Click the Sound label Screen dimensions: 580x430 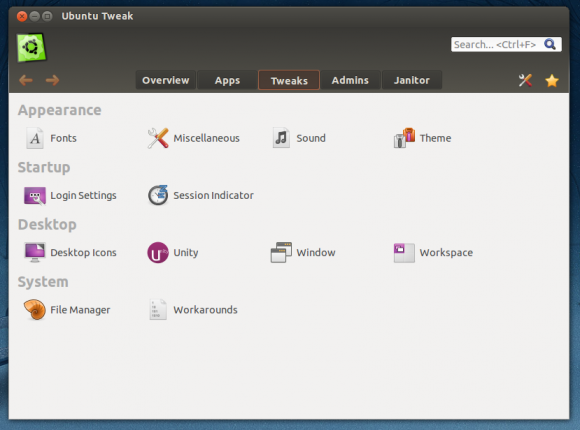pyautogui.click(x=311, y=138)
